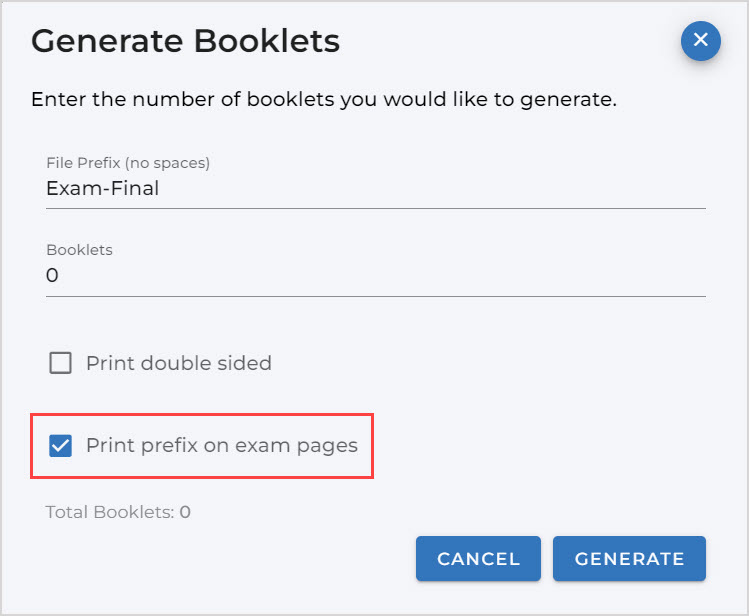The image size is (749, 616).
Task: Uncheck Print prefix on exam pages box
Action: pyautogui.click(x=61, y=446)
